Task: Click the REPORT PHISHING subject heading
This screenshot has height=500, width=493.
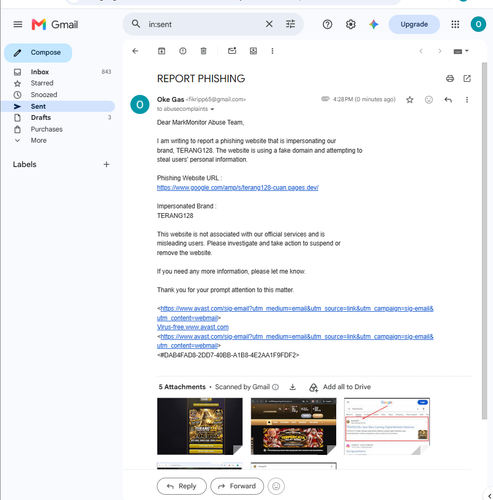Action: 201,79
